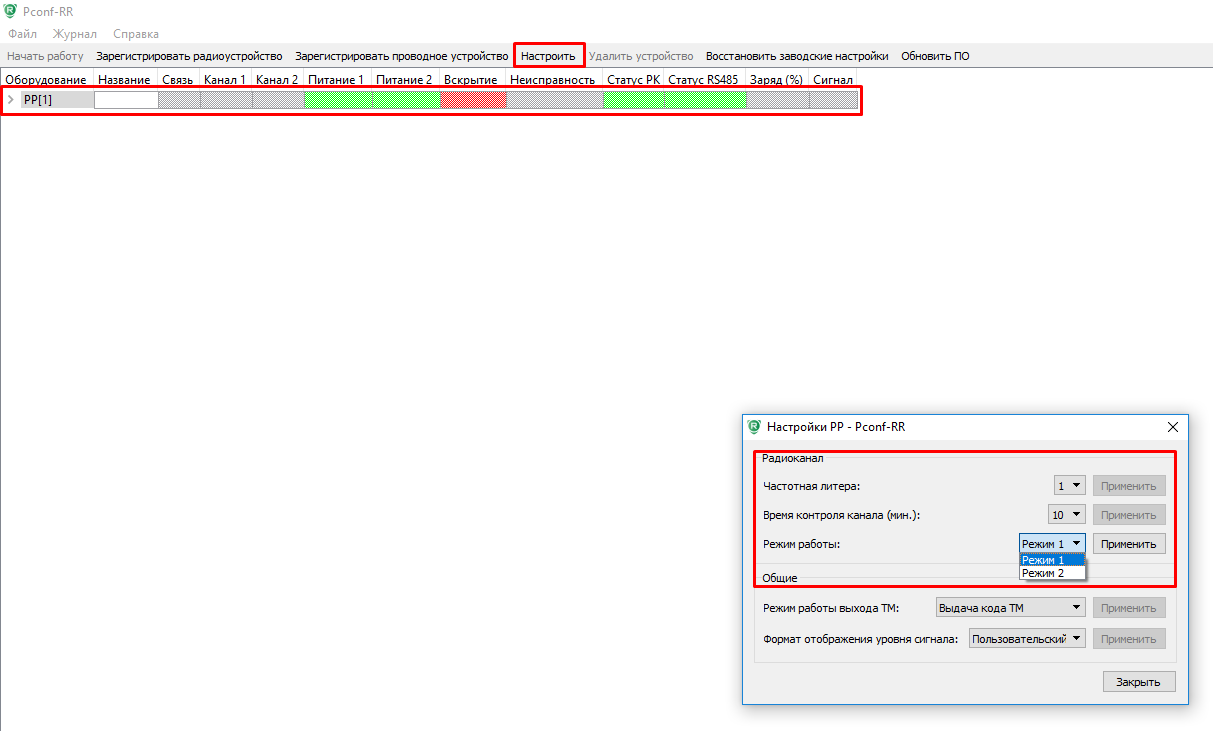Viewport: 1213px width, 731px height.
Task: Click Обновить ПО in the toolbar
Action: click(934, 56)
